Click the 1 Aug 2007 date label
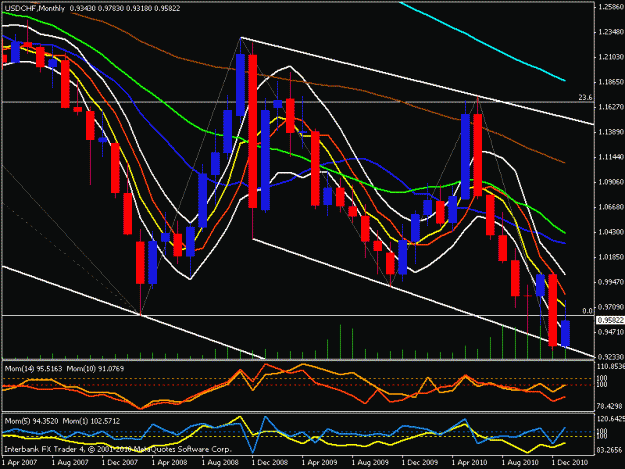 [70, 463]
